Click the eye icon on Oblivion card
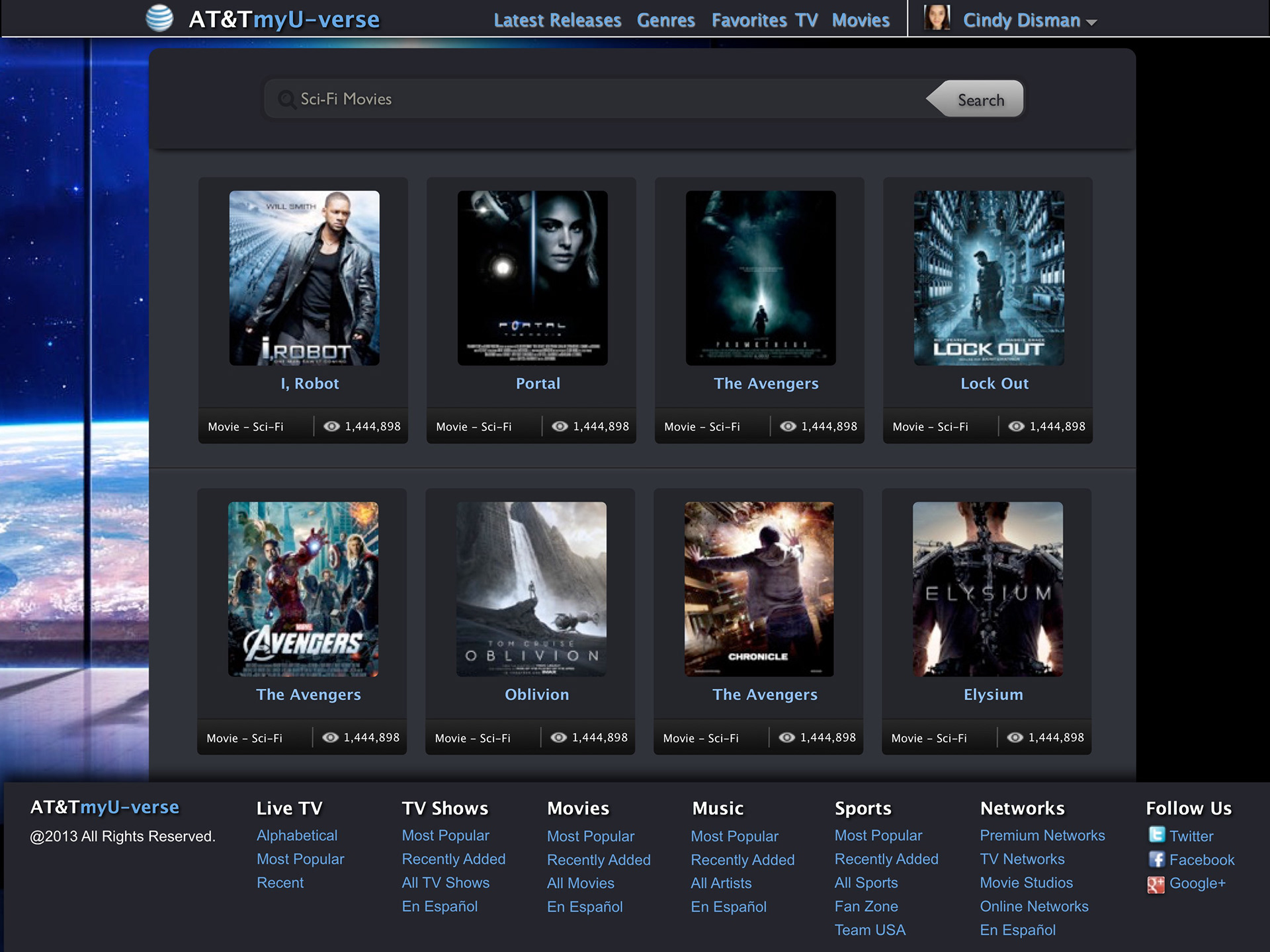Viewport: 1270px width, 952px height. click(x=558, y=737)
